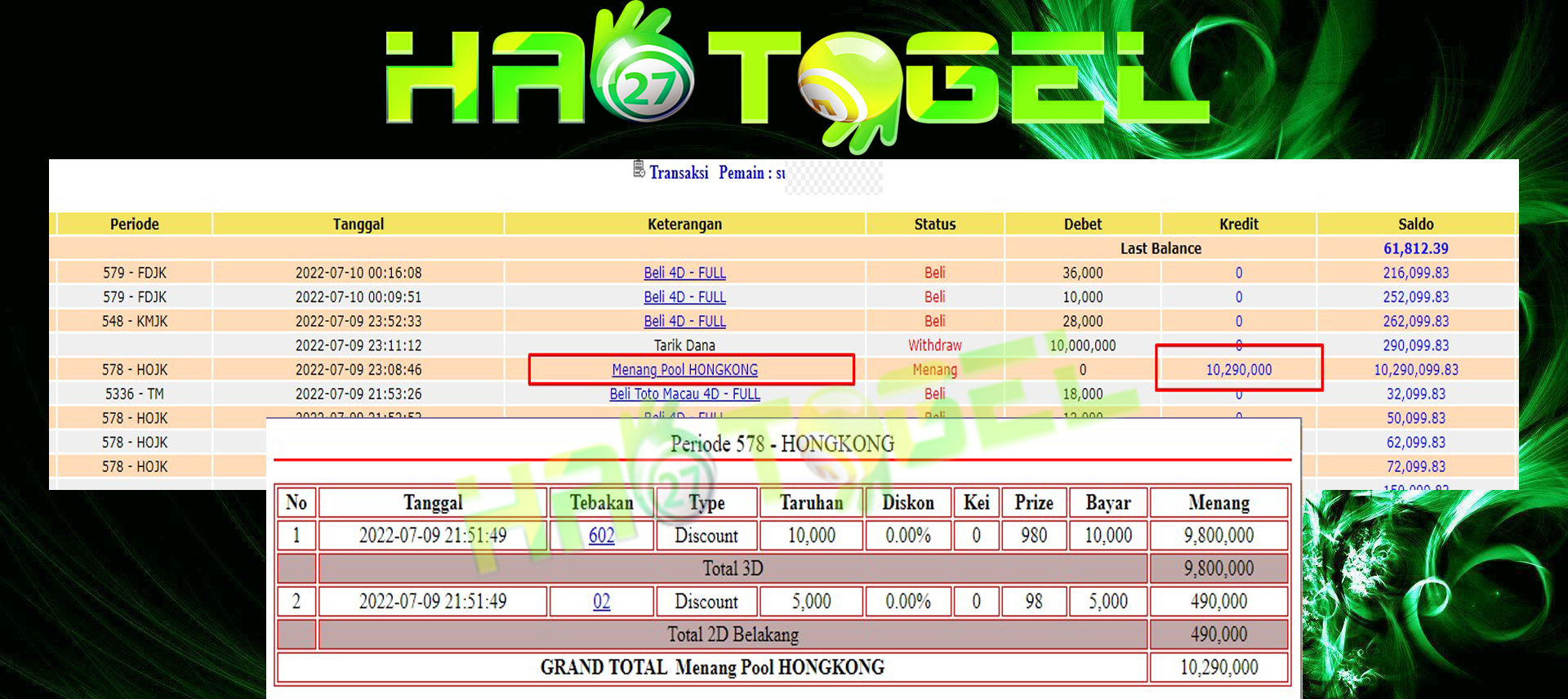The width and height of the screenshot is (1568, 699).
Task: Open Beli 4D - FULL link dated 23:52:33
Action: [684, 321]
